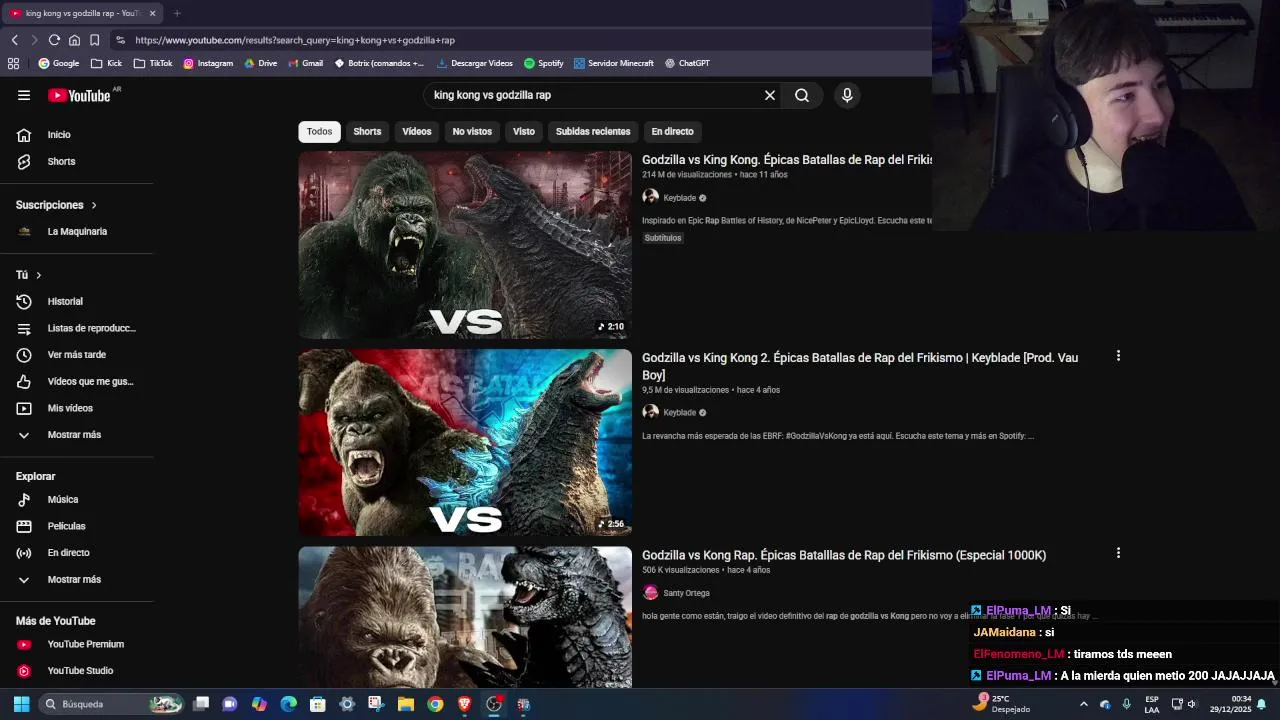Open the YouTube hamburger guide menu
The image size is (1280, 720).
coord(24,95)
